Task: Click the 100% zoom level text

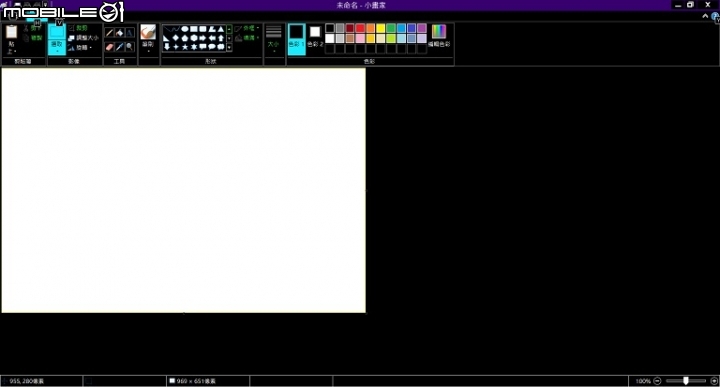Action: pyautogui.click(x=643, y=381)
